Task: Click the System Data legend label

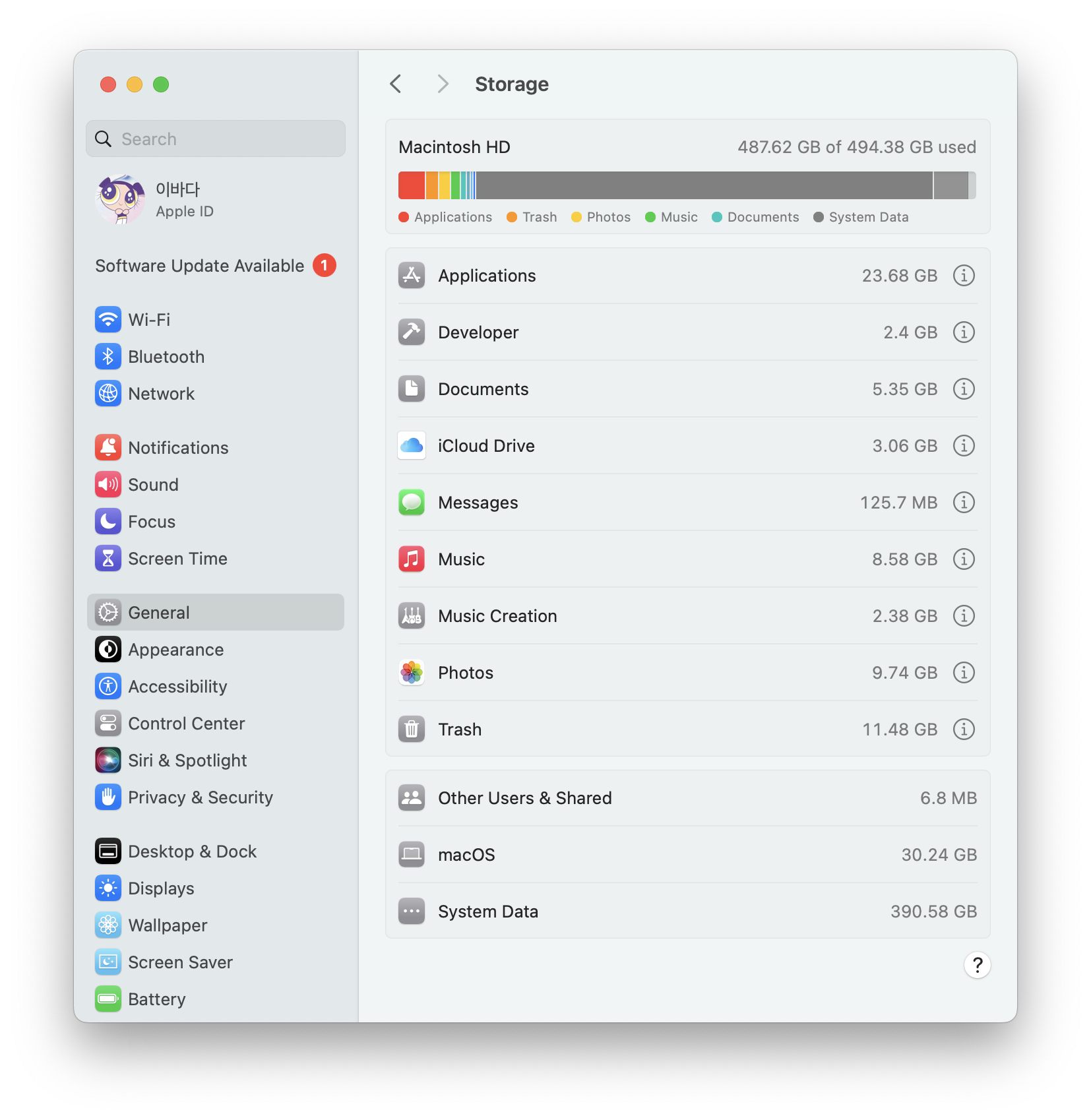Action: coord(869,217)
